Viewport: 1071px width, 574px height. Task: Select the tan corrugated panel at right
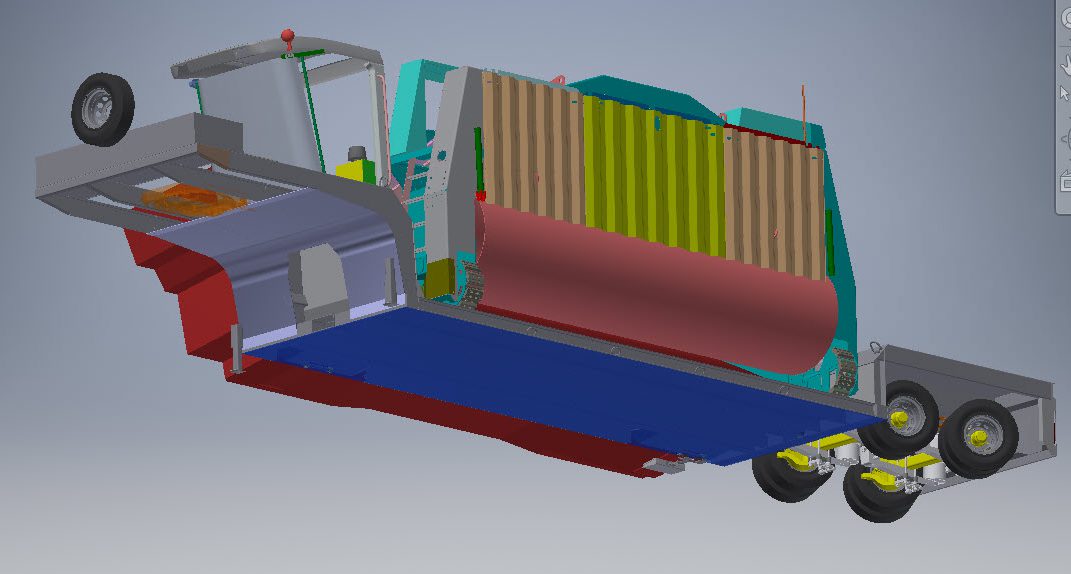[775, 203]
